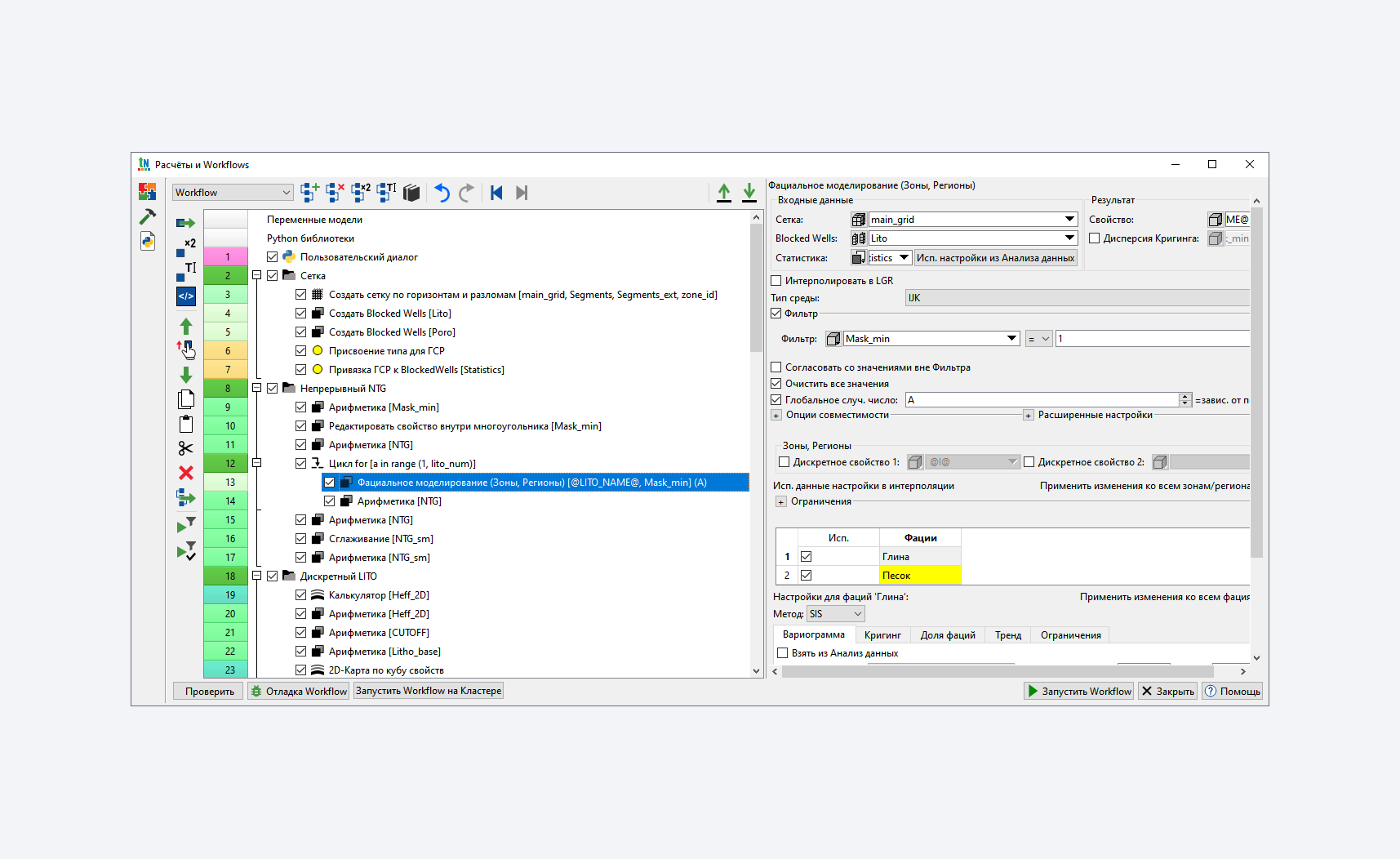Open the Сетка main_grid dropdown
Image resolution: width=1400 pixels, height=859 pixels.
pyautogui.click(x=973, y=220)
